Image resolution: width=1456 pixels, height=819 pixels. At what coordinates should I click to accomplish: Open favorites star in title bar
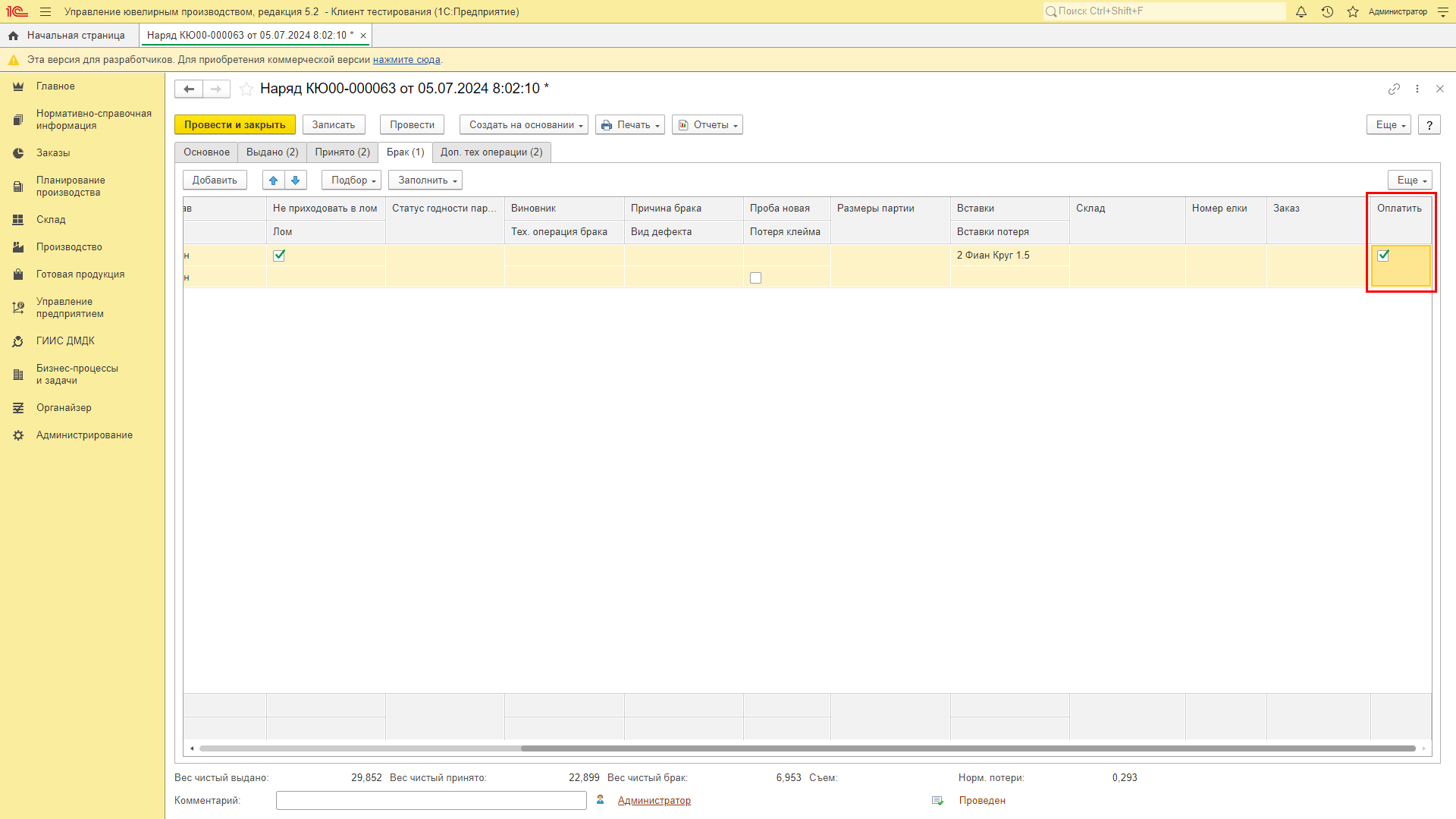click(x=1353, y=11)
